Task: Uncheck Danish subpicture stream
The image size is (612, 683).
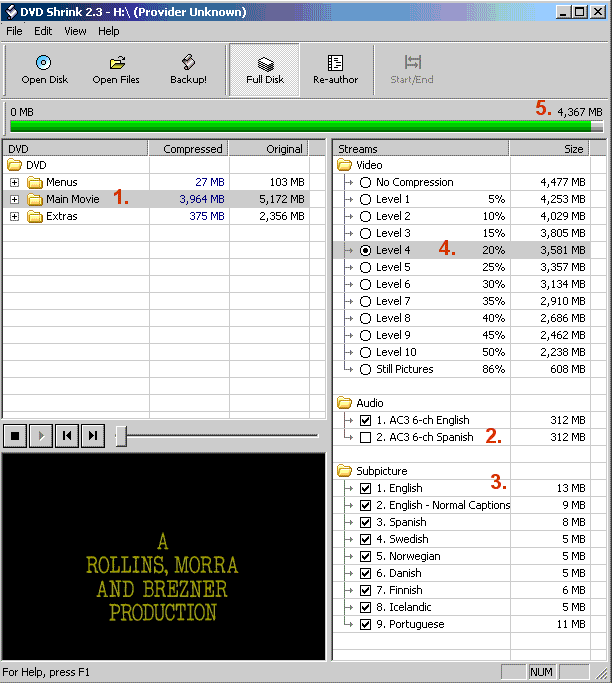Action: [365, 573]
